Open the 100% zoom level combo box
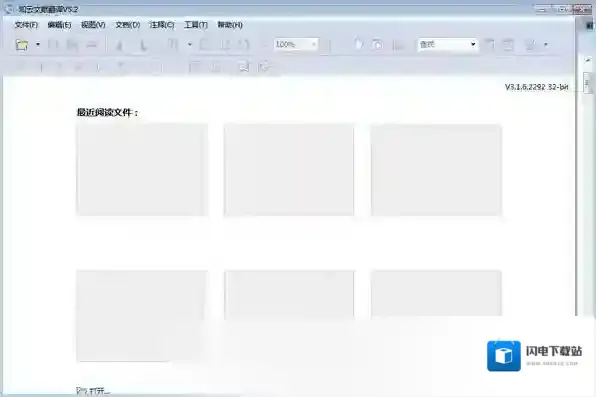This screenshot has width=596, height=397. click(296, 44)
